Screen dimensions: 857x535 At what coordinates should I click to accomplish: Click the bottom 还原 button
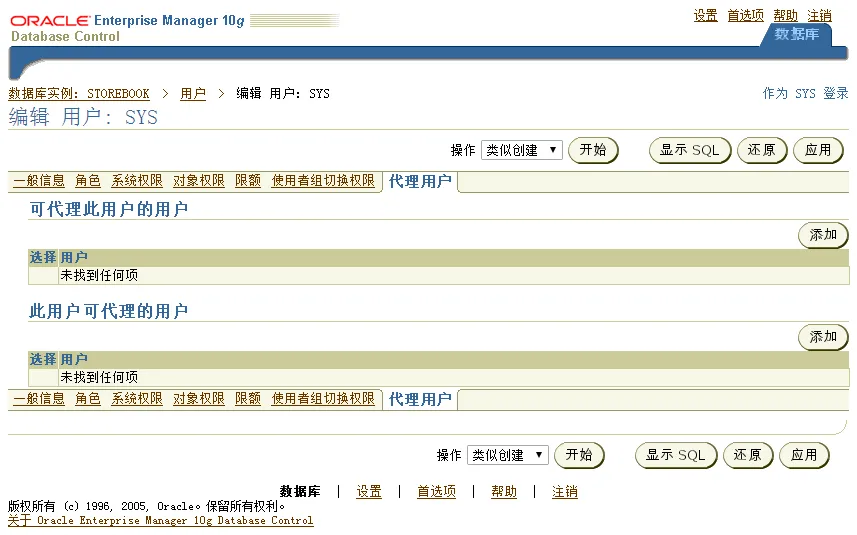pyautogui.click(x=748, y=455)
